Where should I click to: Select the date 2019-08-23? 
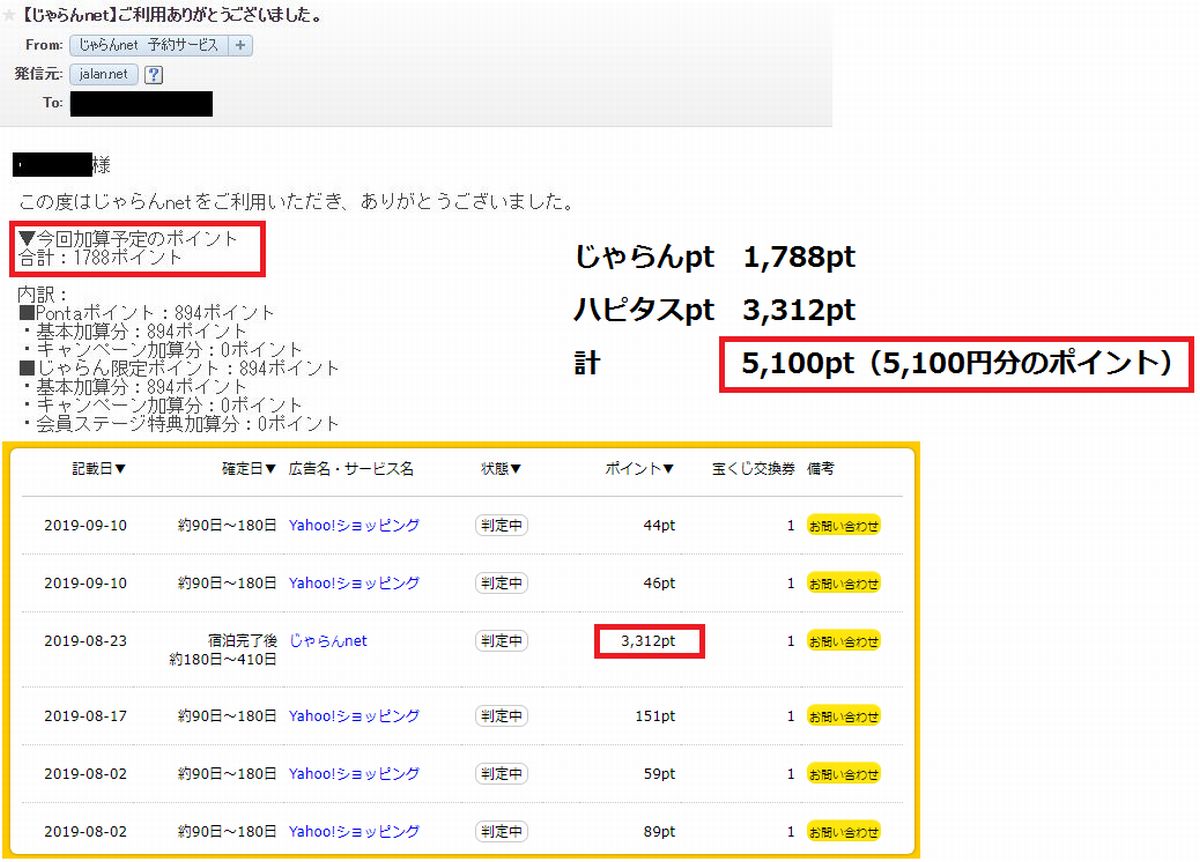86,641
